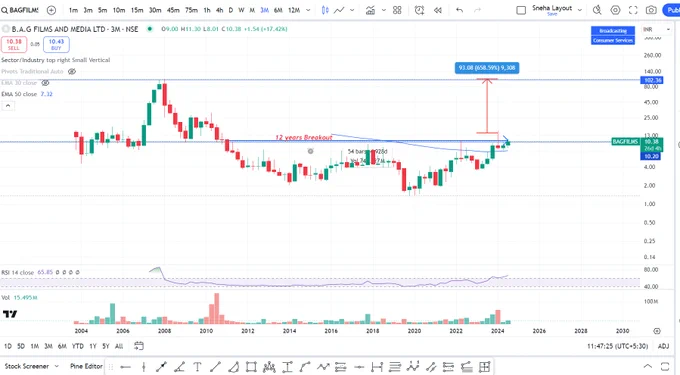Select the table grid tool icon

coord(484,367)
